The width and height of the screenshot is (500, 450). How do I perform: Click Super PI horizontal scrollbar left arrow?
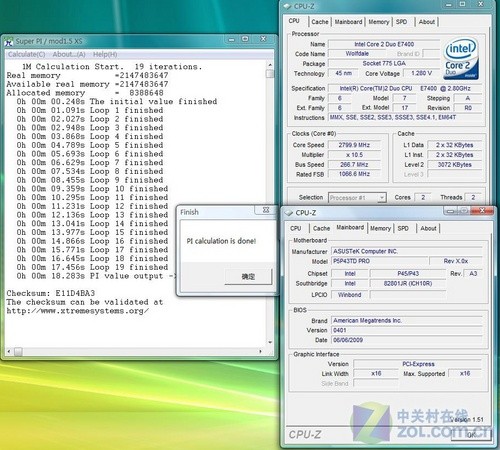click(x=9, y=351)
